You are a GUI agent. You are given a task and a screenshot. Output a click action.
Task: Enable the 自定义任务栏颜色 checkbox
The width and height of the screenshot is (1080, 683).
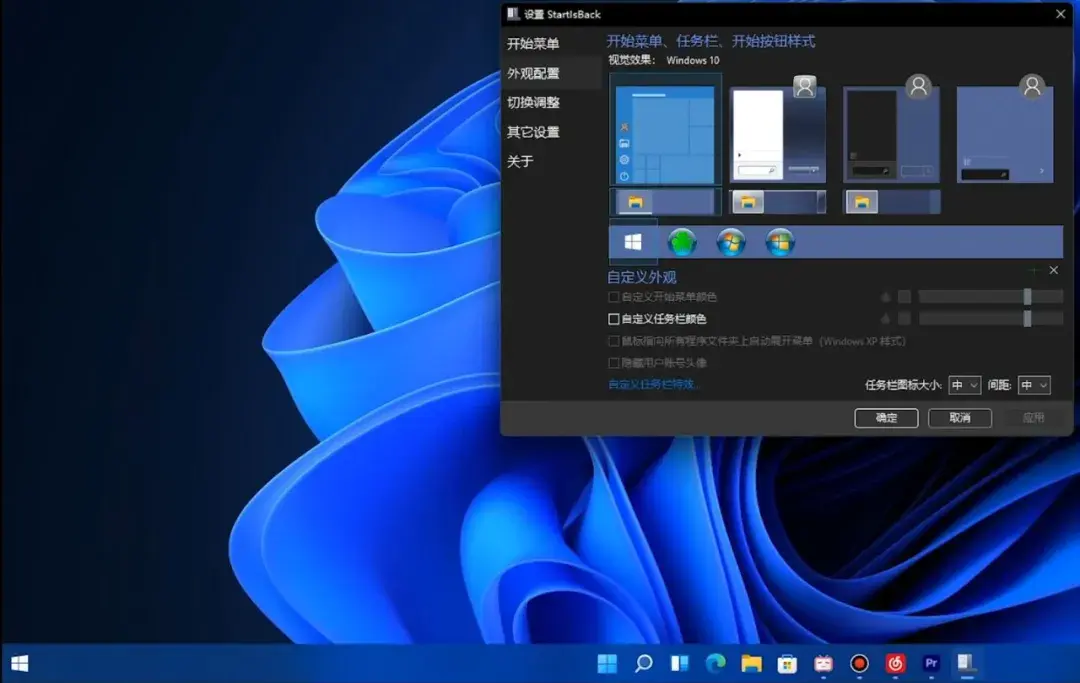coord(612,318)
